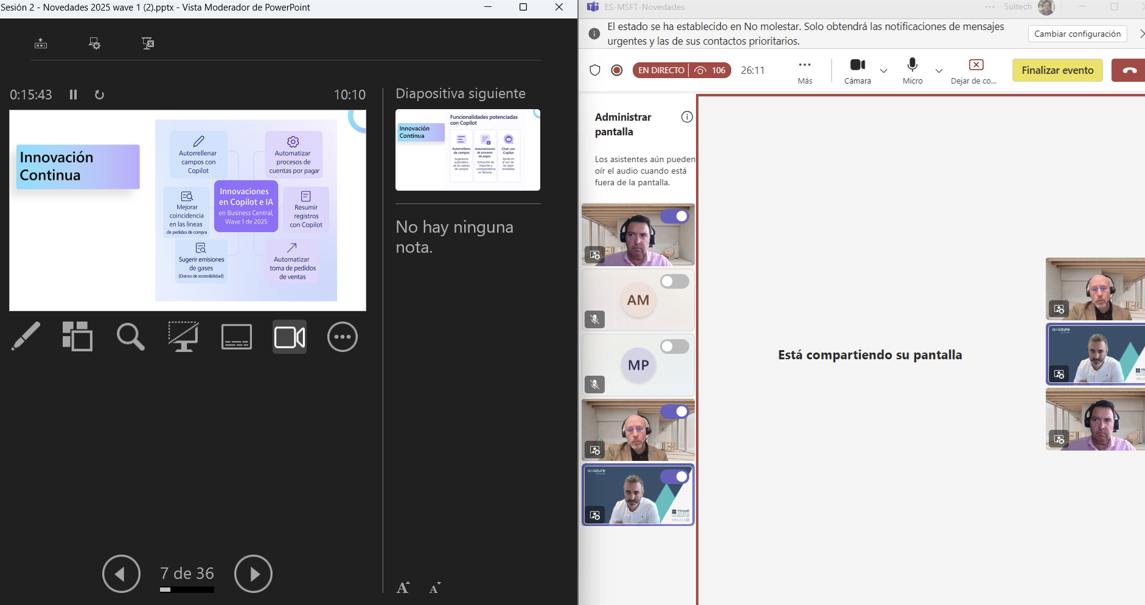Screen dimensions: 1145x605
Task: Click the info icon on notification banner
Action: pyautogui.click(x=594, y=34)
